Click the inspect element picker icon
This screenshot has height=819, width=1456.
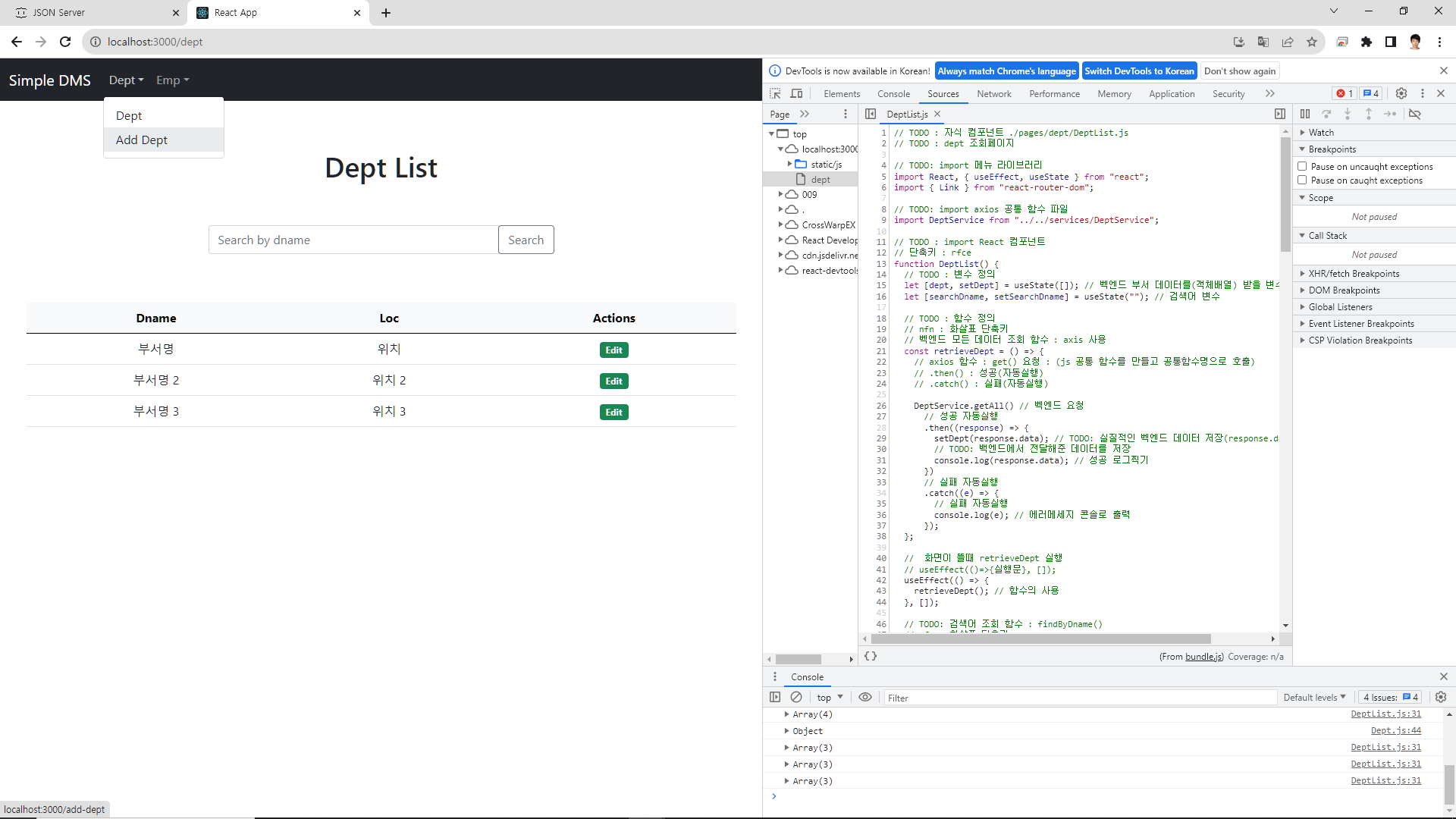775,93
